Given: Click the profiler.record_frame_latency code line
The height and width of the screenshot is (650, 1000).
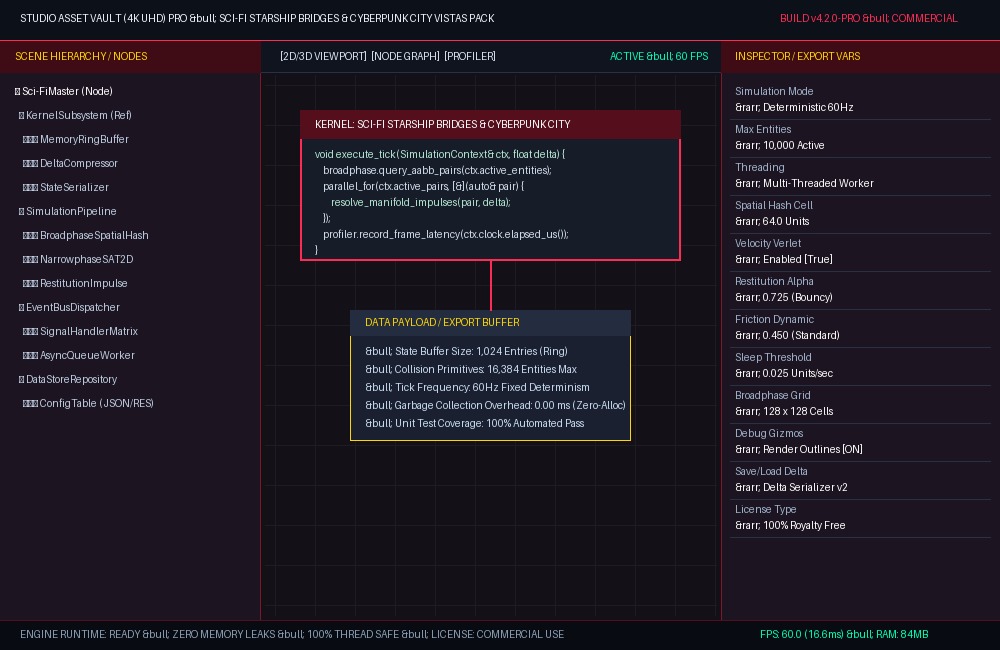Looking at the screenshot, I should (446, 234).
